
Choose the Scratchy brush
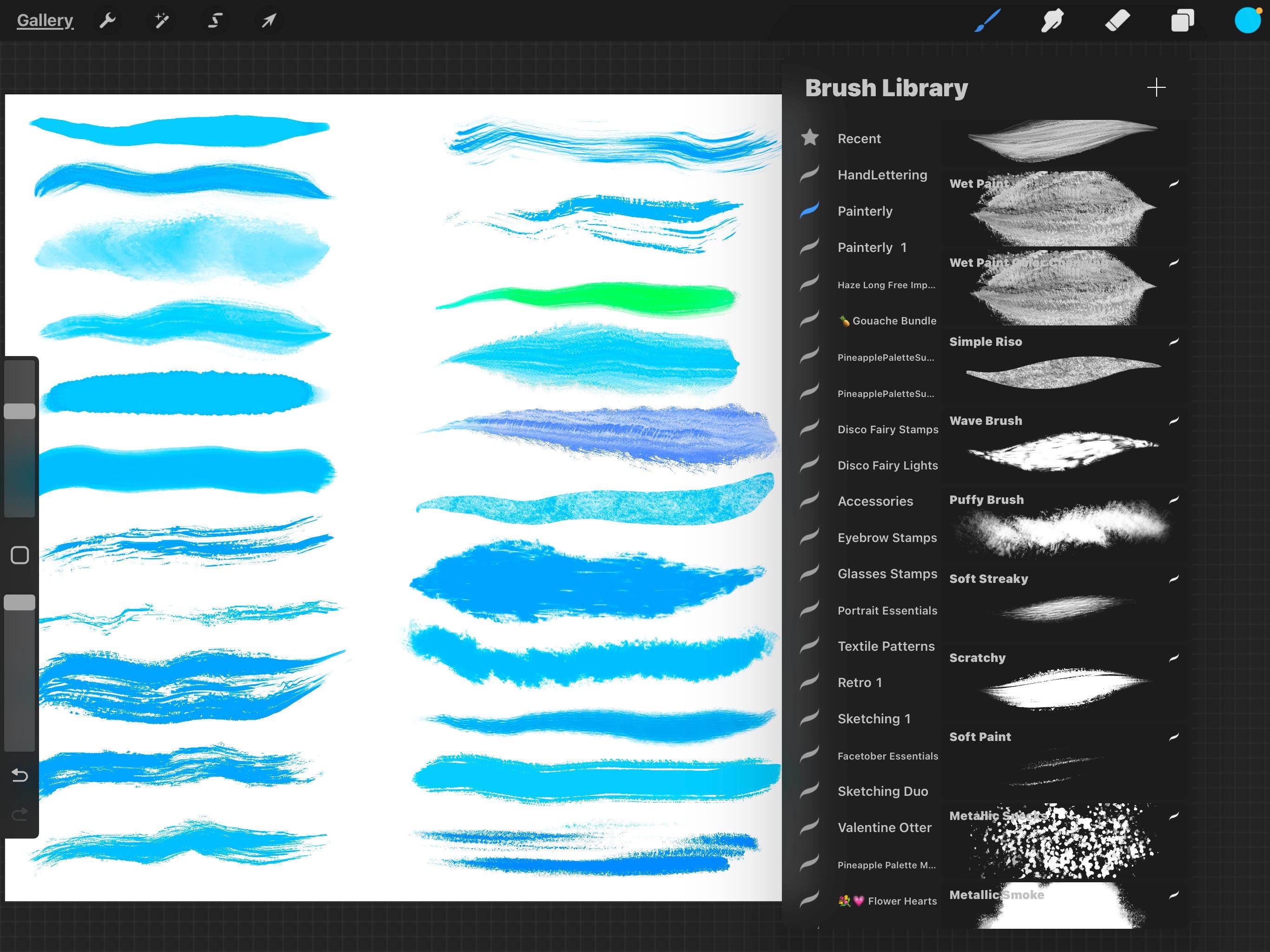(x=1063, y=683)
